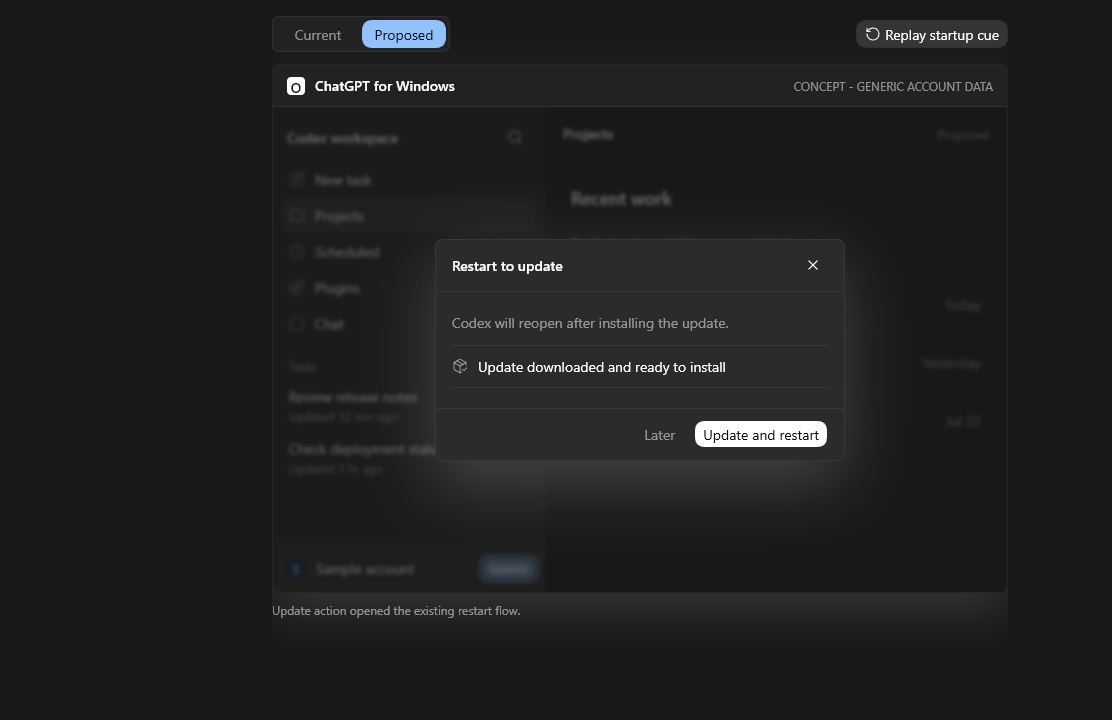Click Replay startup cue button

click(931, 35)
